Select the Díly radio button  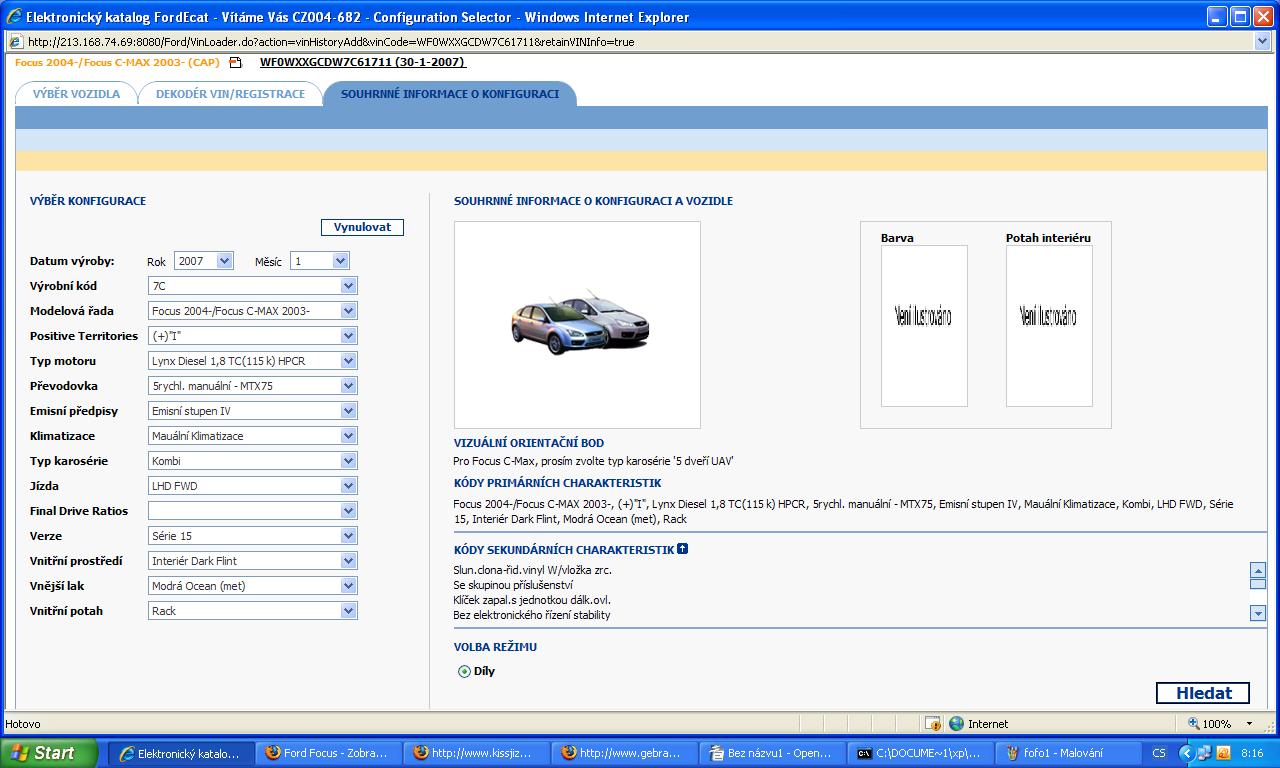[x=464, y=671]
